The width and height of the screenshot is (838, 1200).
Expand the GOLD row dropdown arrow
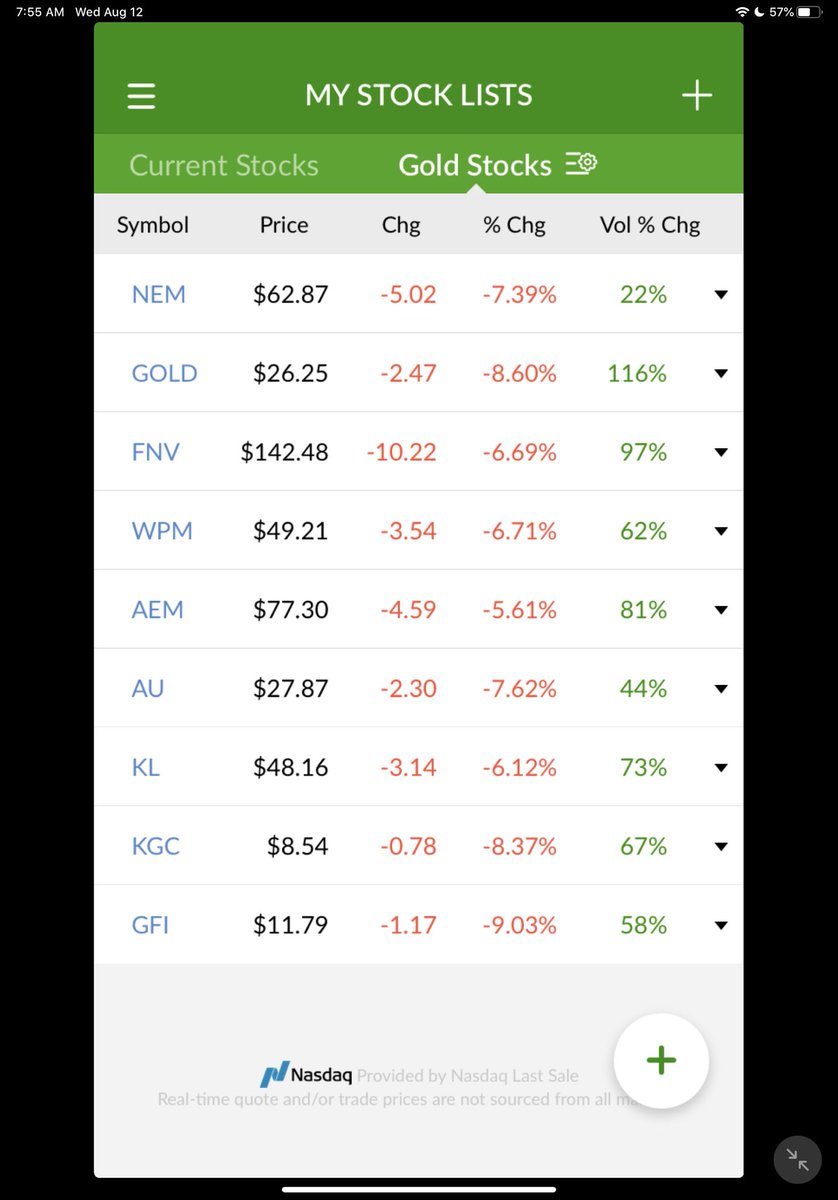721,373
